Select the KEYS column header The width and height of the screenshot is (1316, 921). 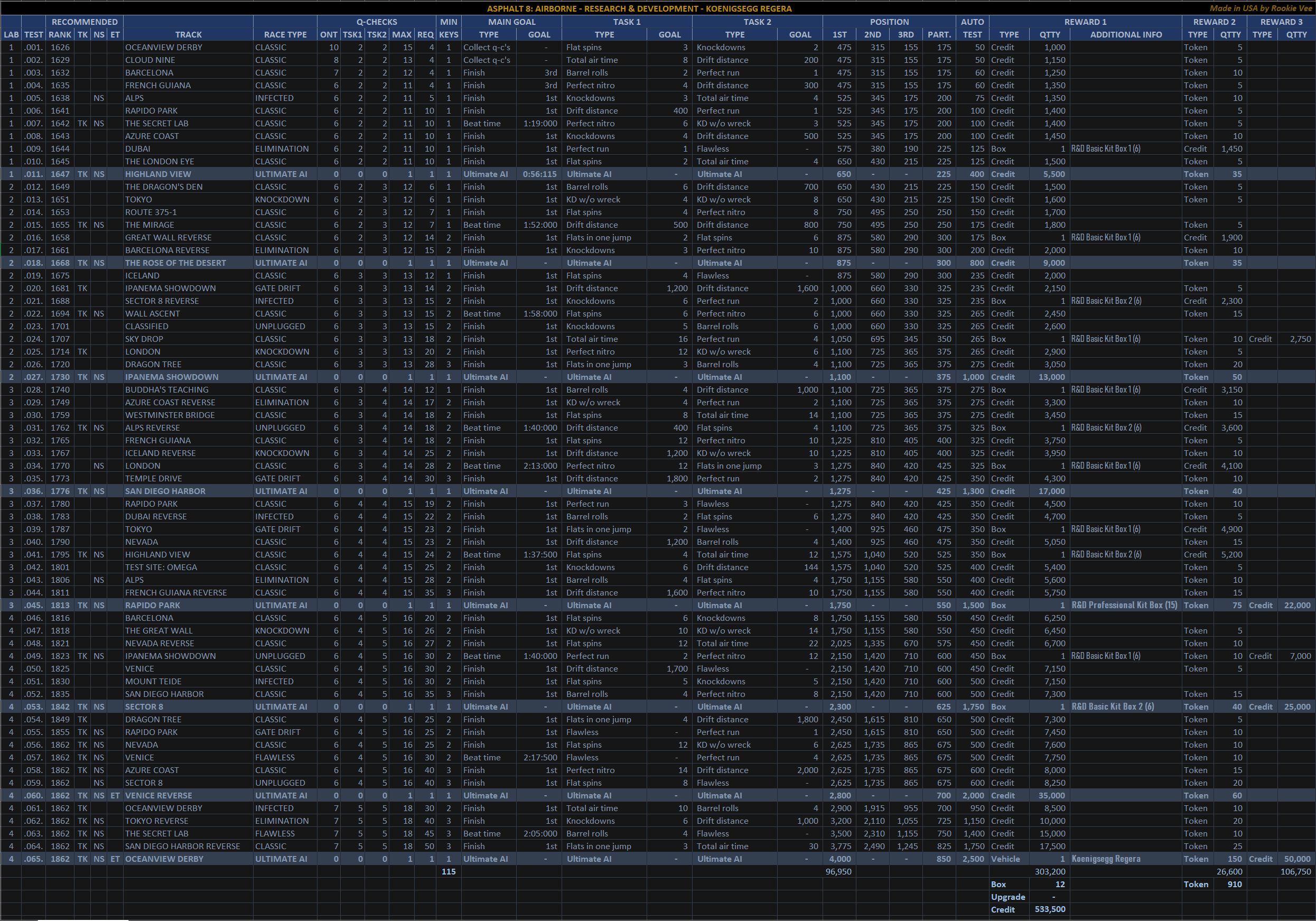click(x=448, y=34)
